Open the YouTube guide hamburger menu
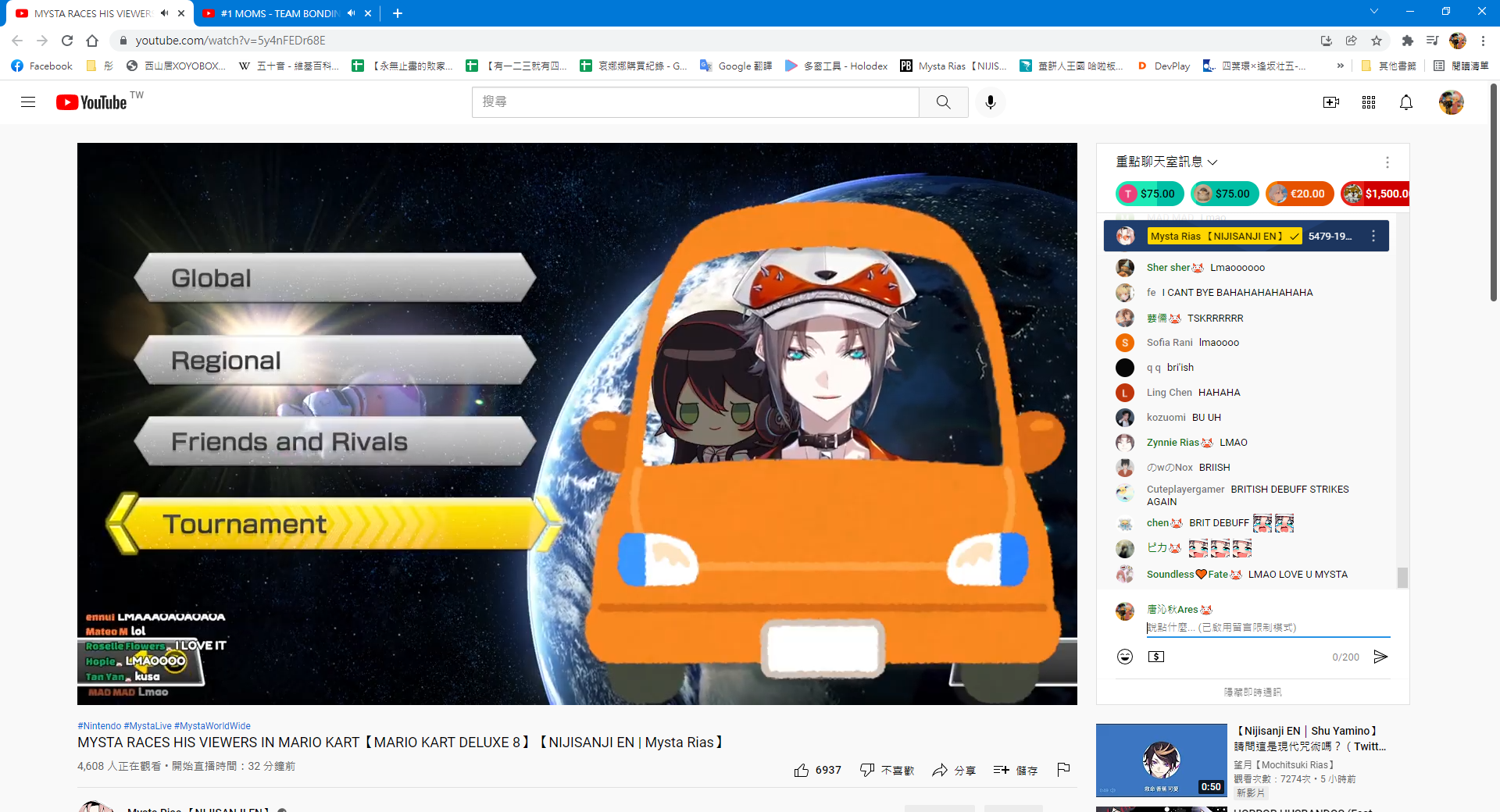 (28, 102)
